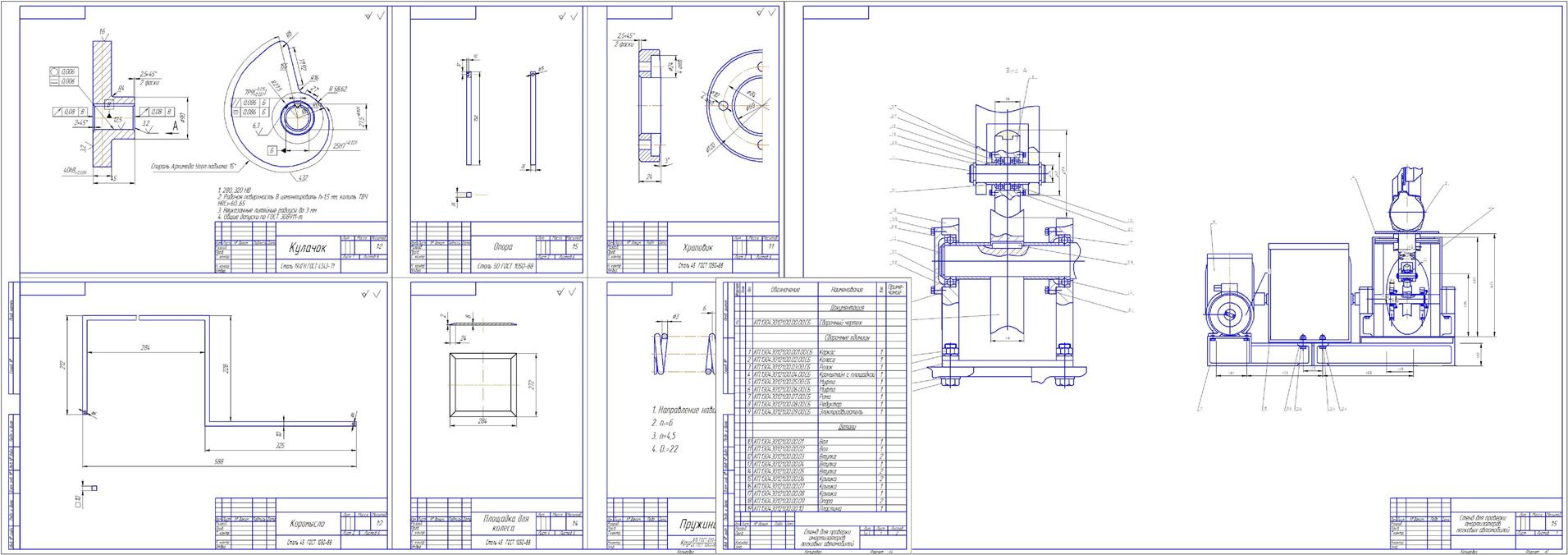
Task: Select material text 'Сталь 19ХГН ГОСТ 4543-71'
Action: pyautogui.click(x=308, y=267)
